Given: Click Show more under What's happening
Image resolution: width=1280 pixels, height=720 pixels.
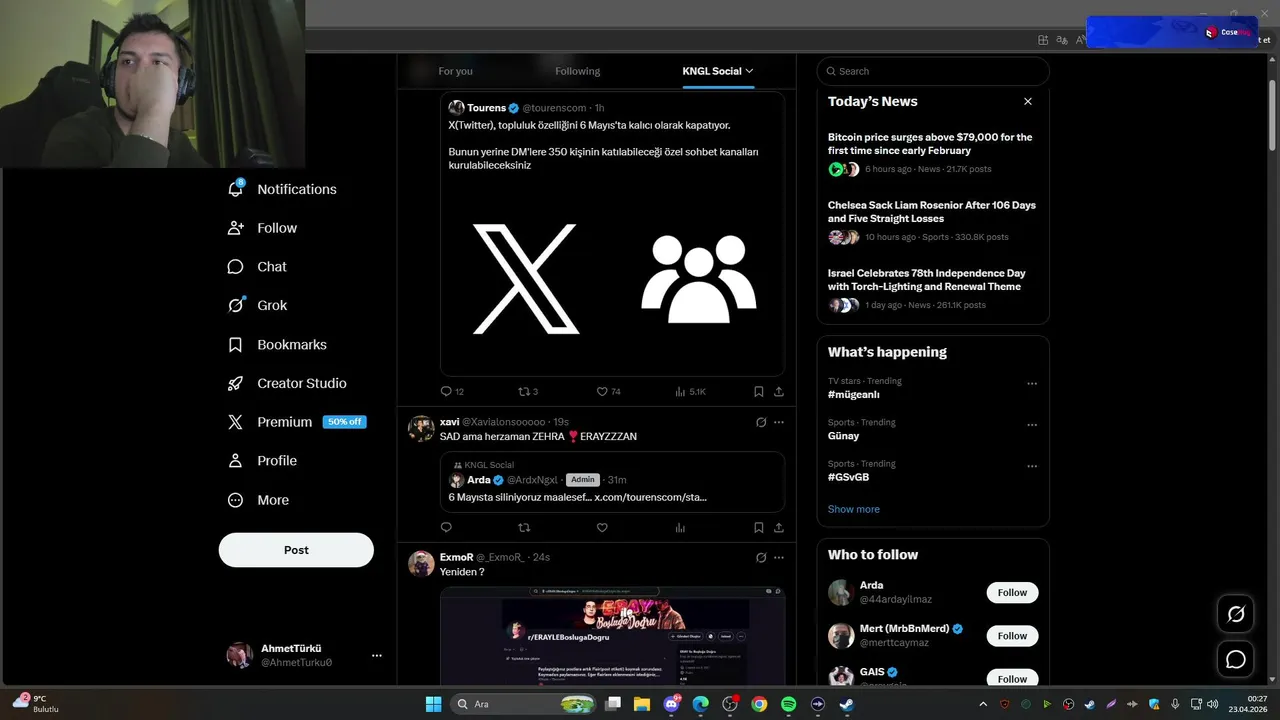Looking at the screenshot, I should (854, 509).
